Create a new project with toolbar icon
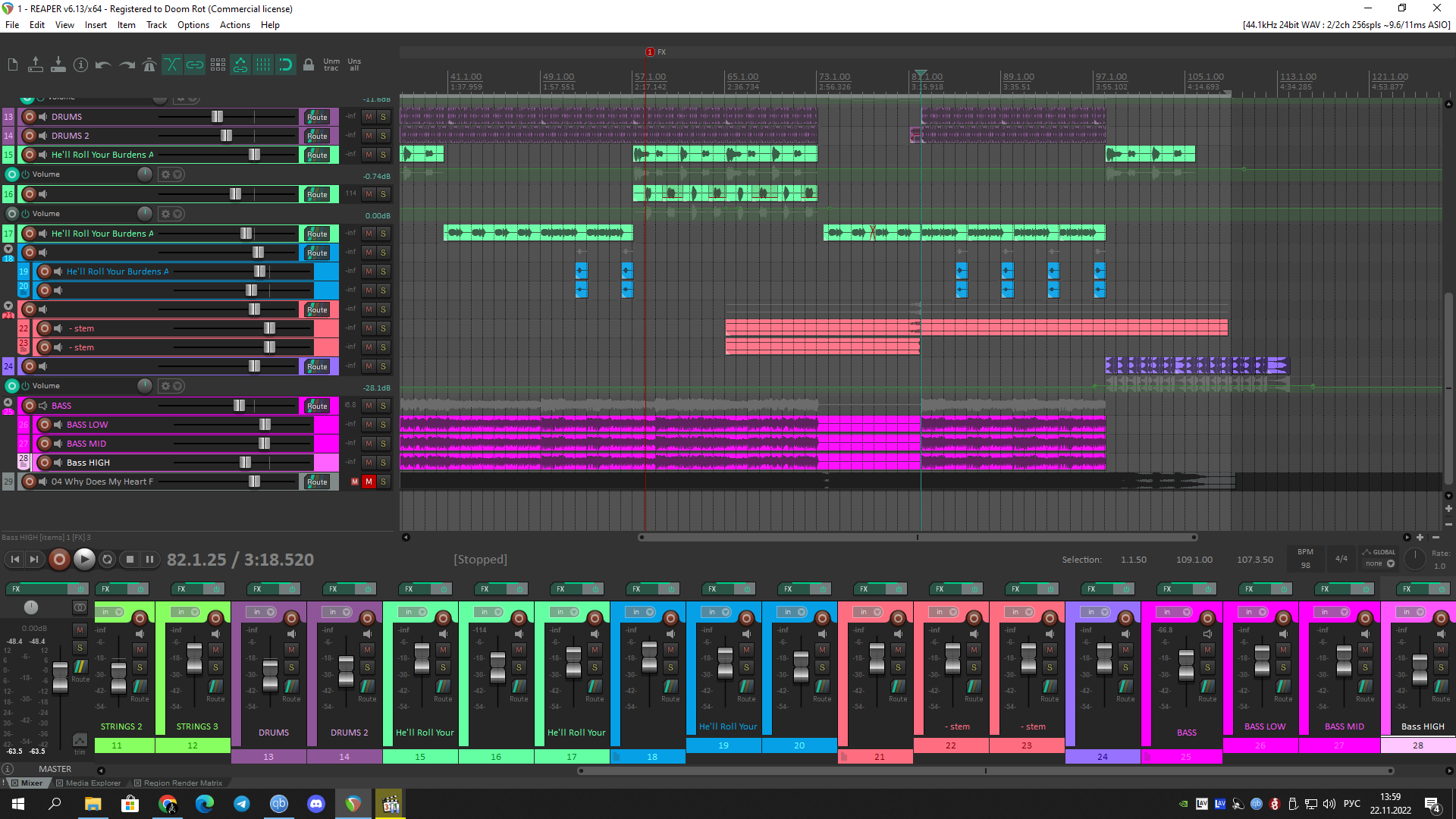1456x819 pixels. point(13,65)
